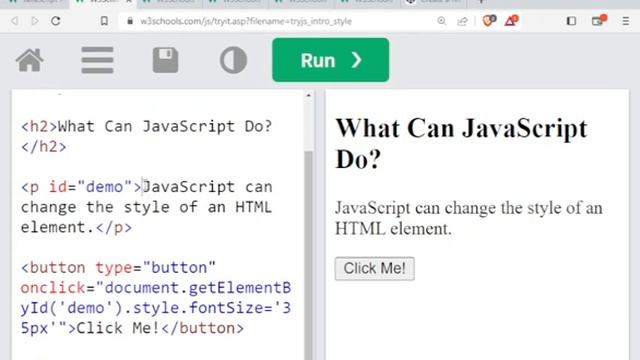640x360 pixels.
Task: Click the w3schools URL address bar
Action: 246,21
